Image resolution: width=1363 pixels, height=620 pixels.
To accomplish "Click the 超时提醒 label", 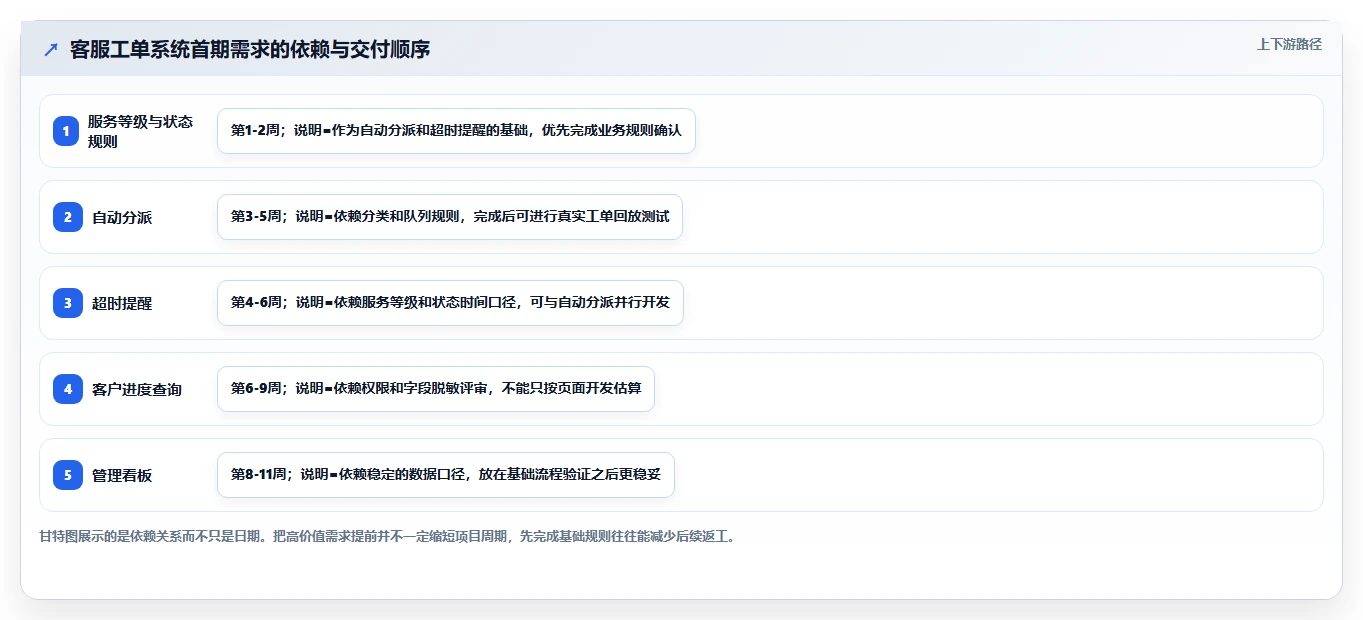I will tap(122, 303).
